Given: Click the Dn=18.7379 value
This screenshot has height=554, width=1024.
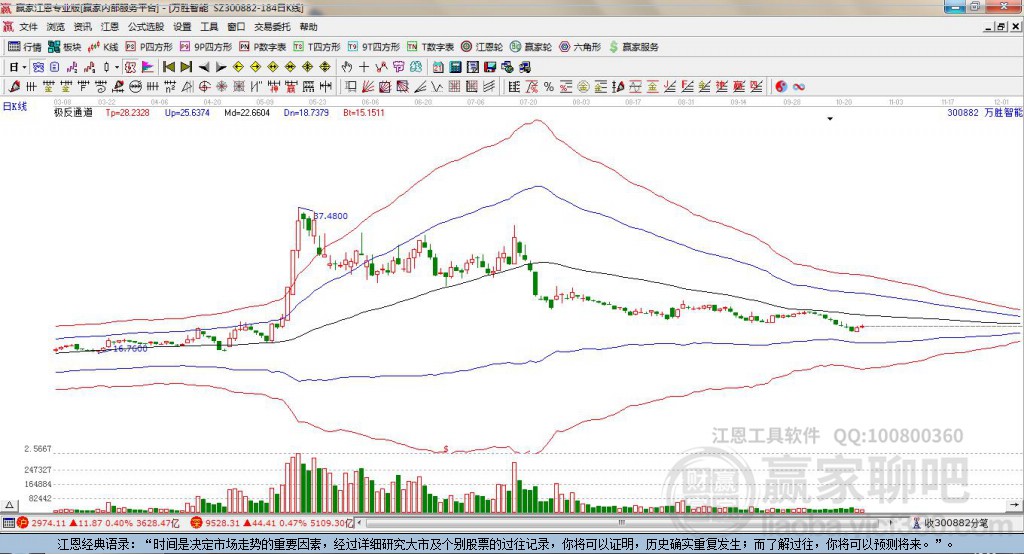Looking at the screenshot, I should (x=306, y=112).
